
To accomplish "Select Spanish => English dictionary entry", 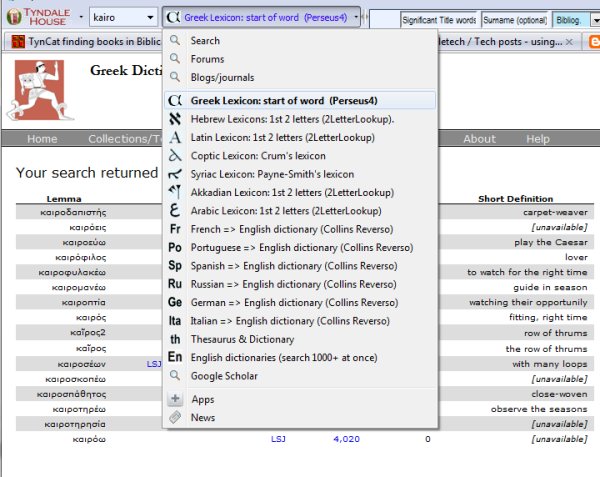I will [300, 266].
